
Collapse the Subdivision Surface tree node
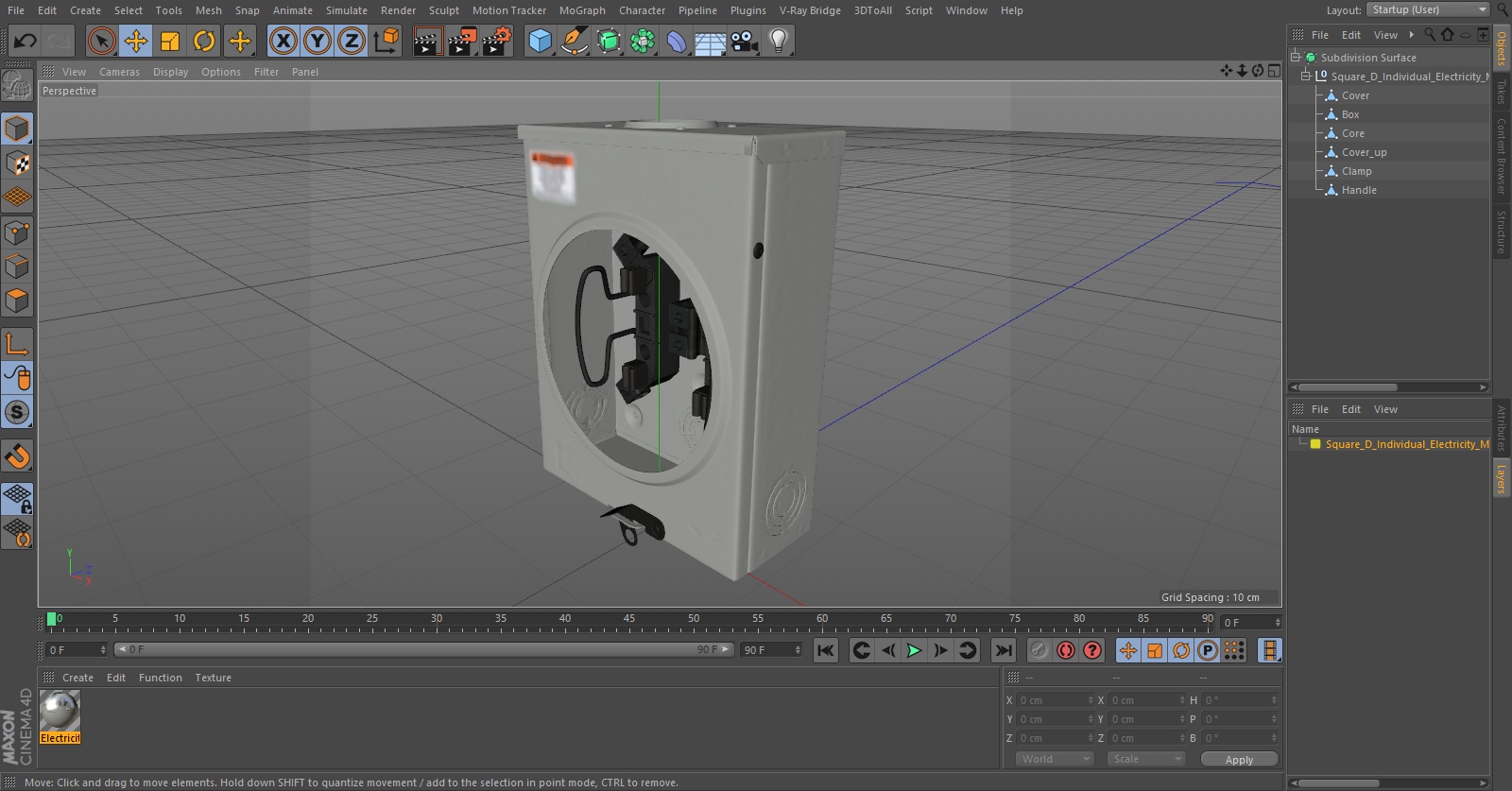(1296, 57)
